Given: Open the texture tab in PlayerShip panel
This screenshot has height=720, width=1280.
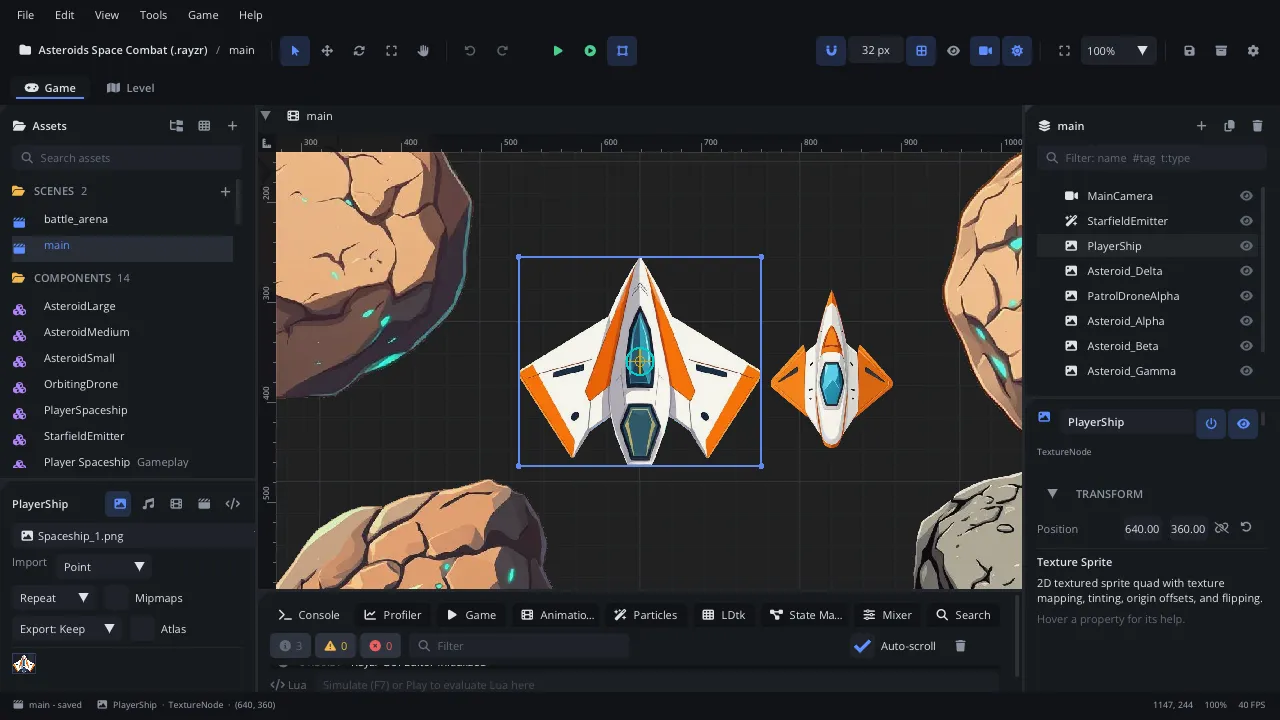Looking at the screenshot, I should click(x=120, y=504).
